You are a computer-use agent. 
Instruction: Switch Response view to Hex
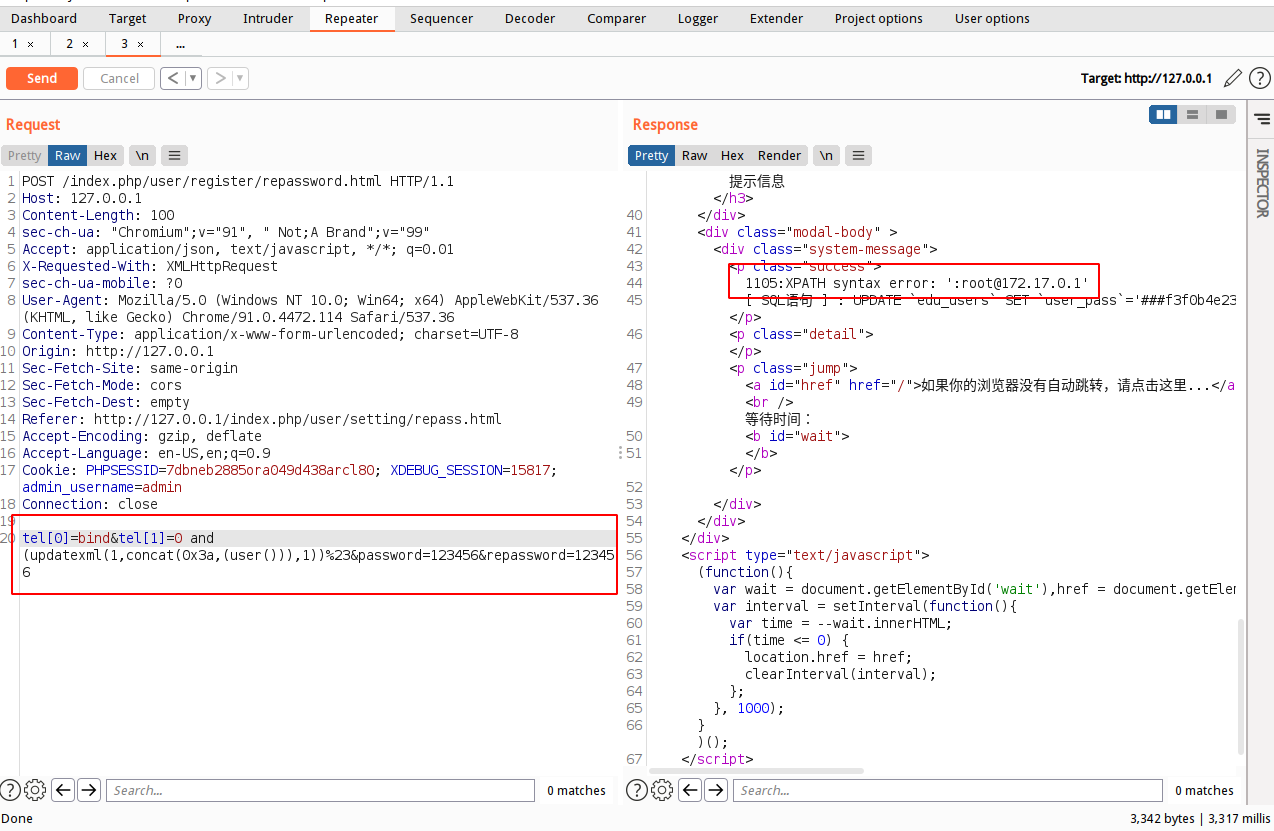[732, 155]
